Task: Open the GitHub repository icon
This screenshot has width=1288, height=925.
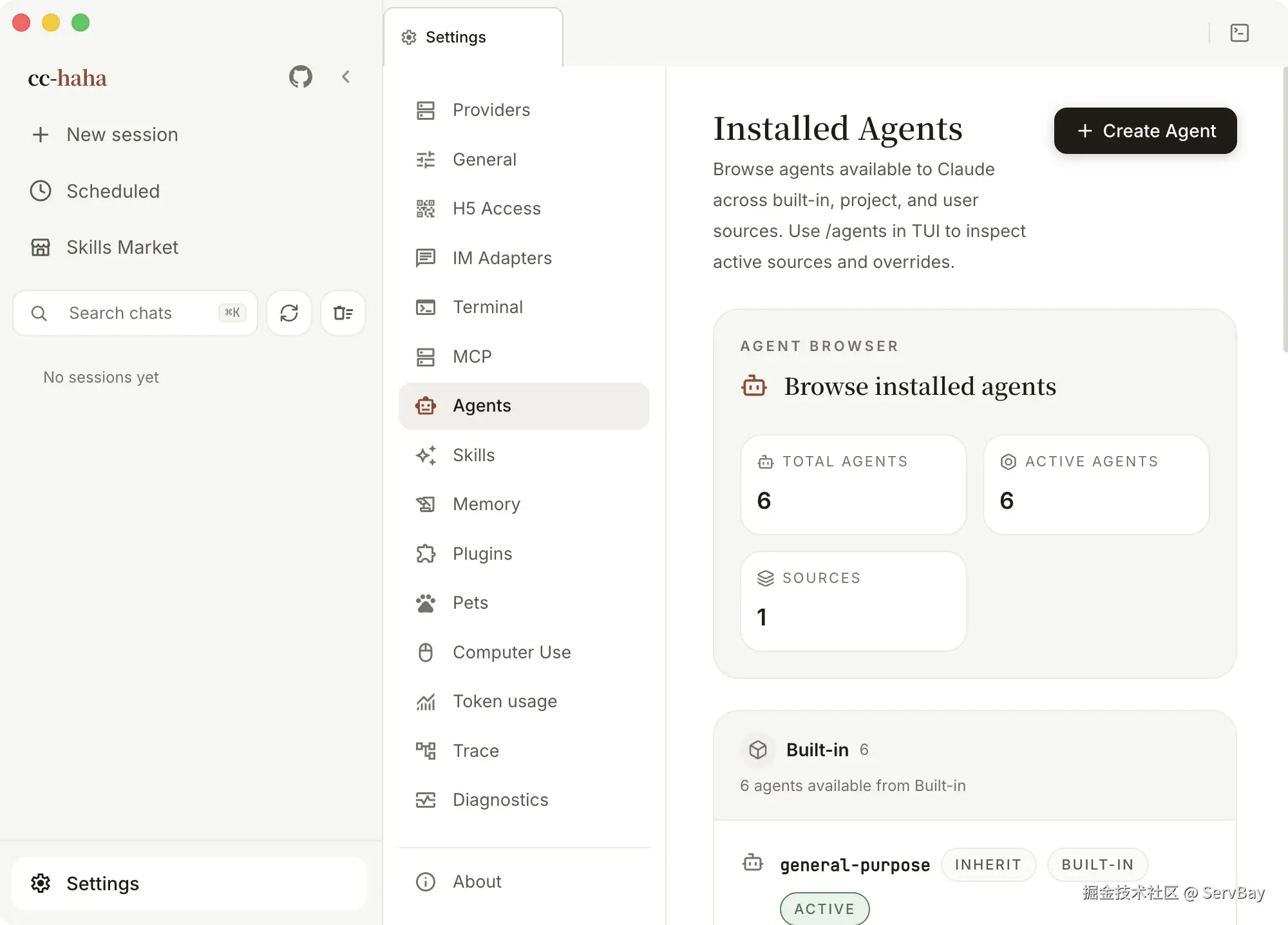Action: pyautogui.click(x=301, y=77)
